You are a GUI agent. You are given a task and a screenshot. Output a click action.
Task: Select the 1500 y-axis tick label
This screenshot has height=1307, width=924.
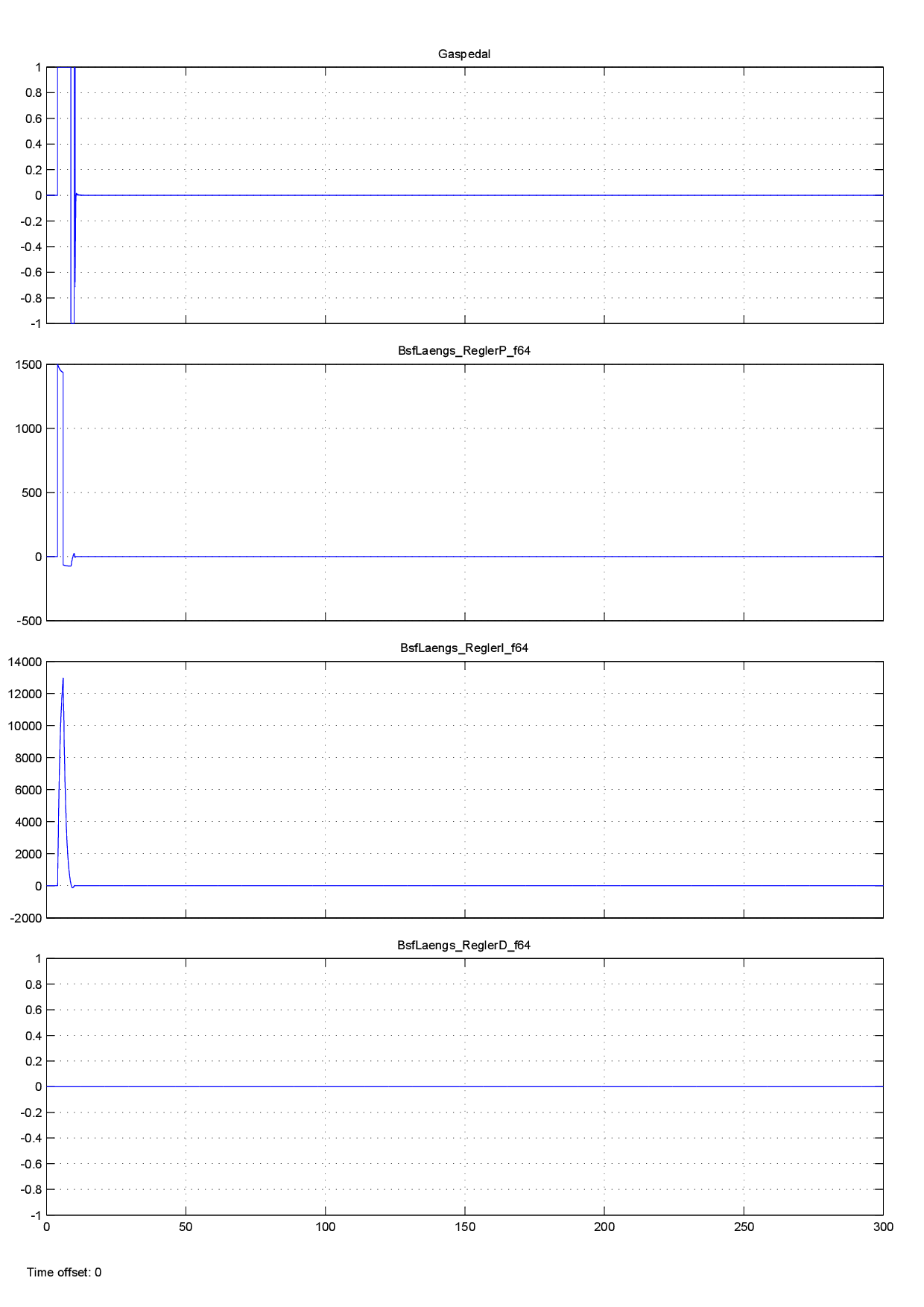click(28, 364)
